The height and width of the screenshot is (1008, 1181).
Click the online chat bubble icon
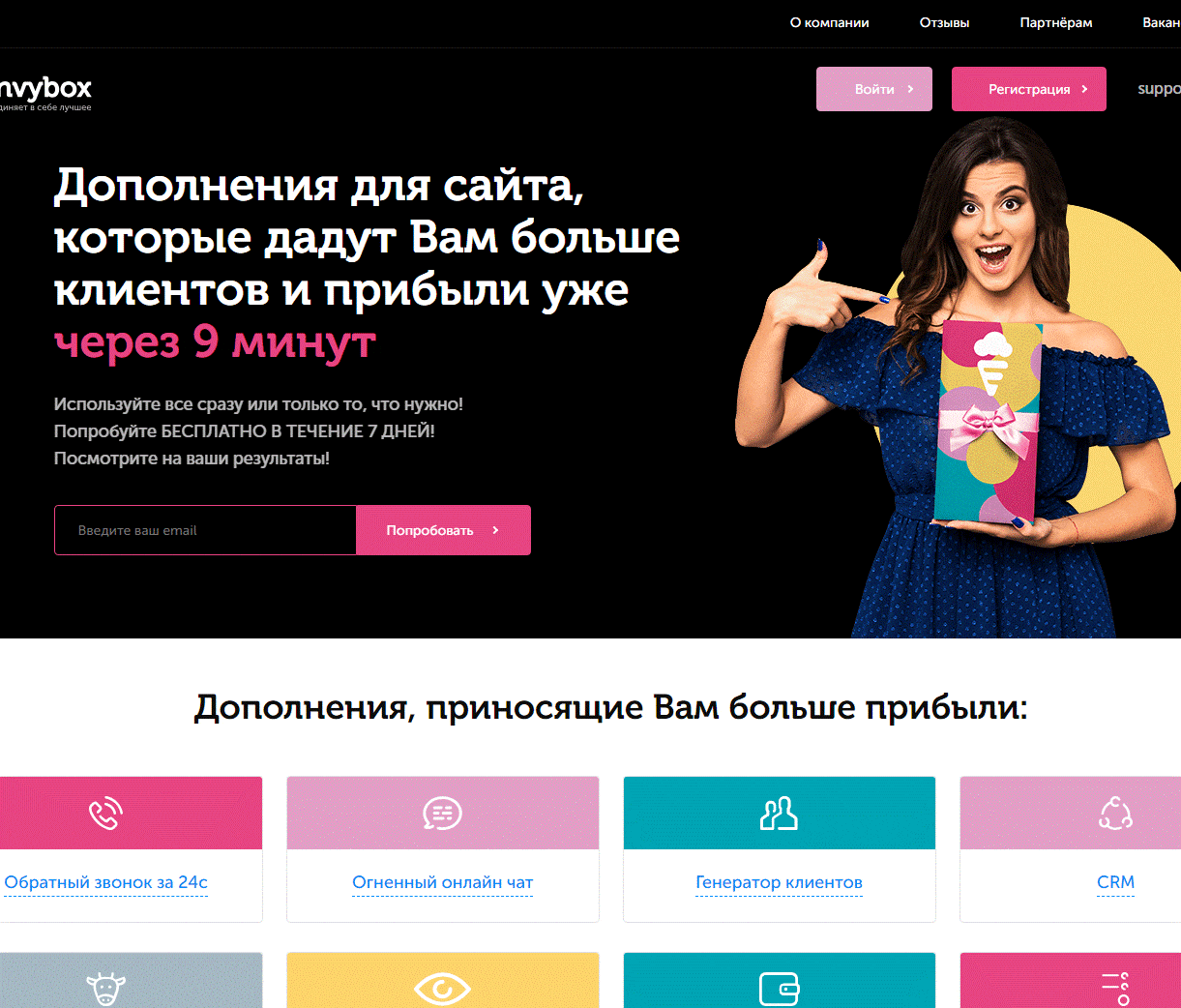(443, 814)
